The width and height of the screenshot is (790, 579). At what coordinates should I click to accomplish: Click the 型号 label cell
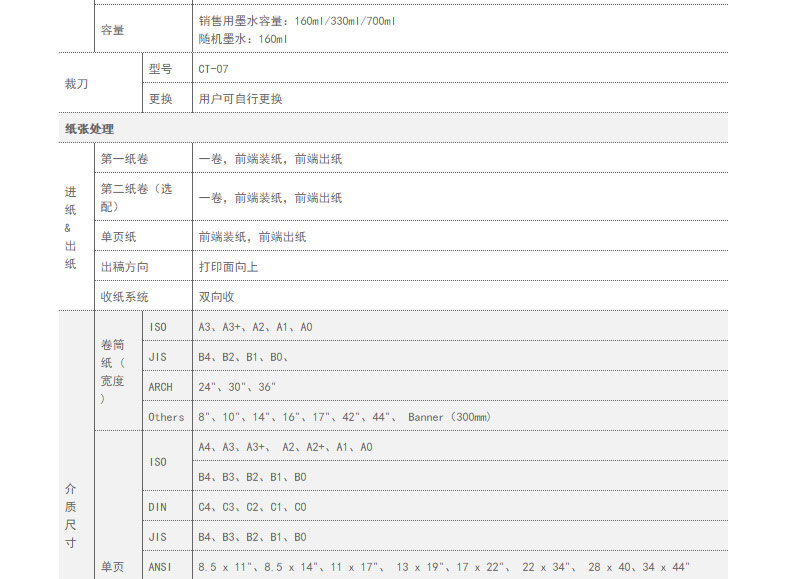click(x=160, y=69)
